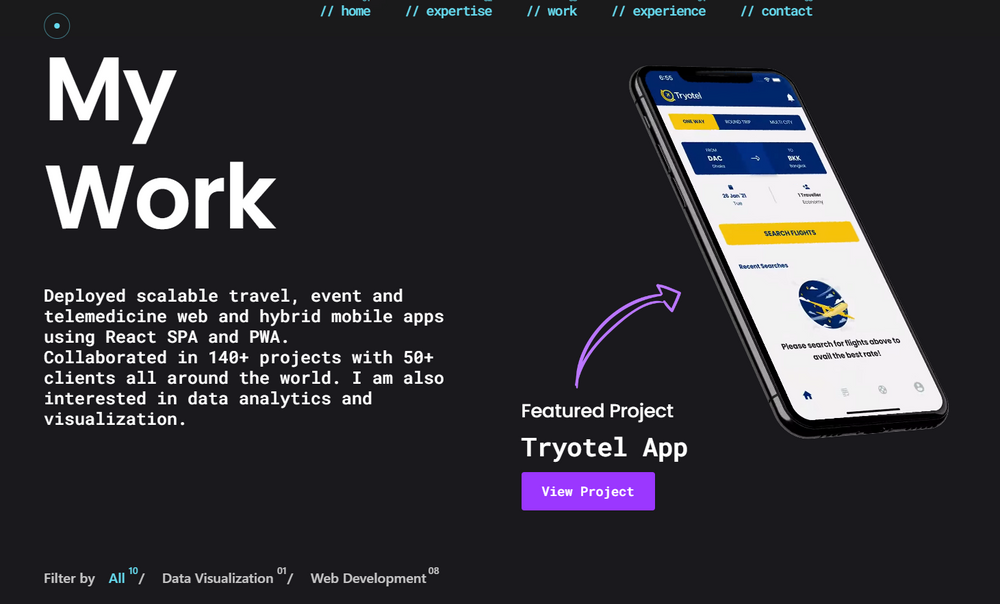Click the notification bell in the Tryotel app
The height and width of the screenshot is (604, 1000).
click(791, 98)
